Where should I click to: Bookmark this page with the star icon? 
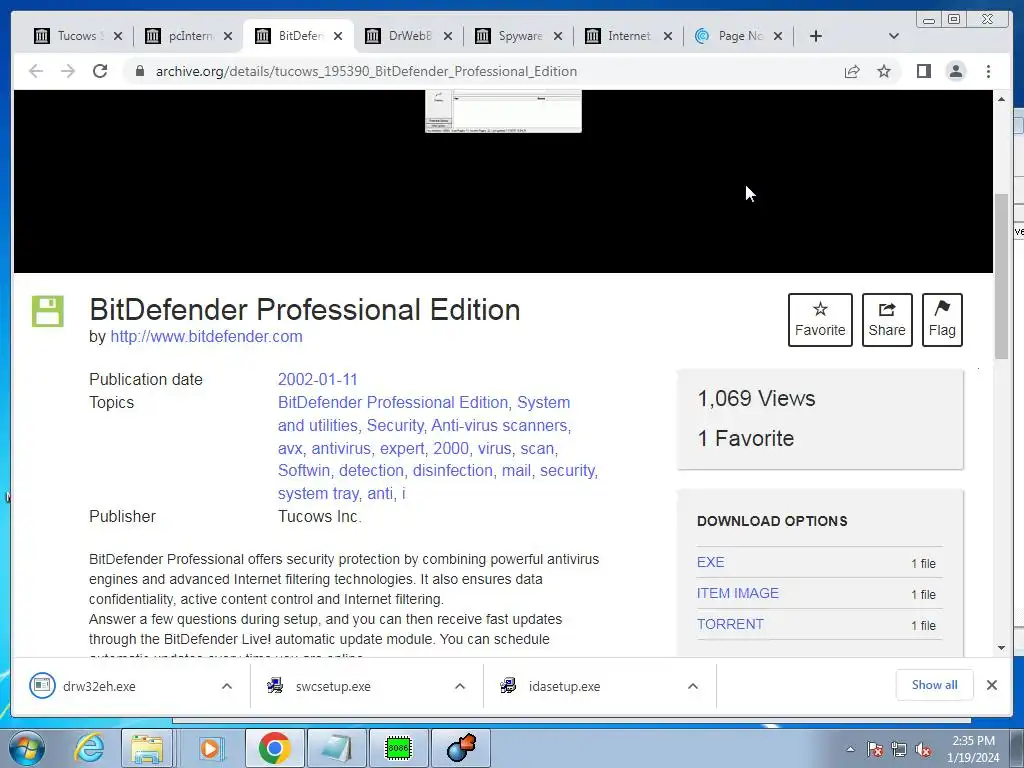(x=884, y=71)
